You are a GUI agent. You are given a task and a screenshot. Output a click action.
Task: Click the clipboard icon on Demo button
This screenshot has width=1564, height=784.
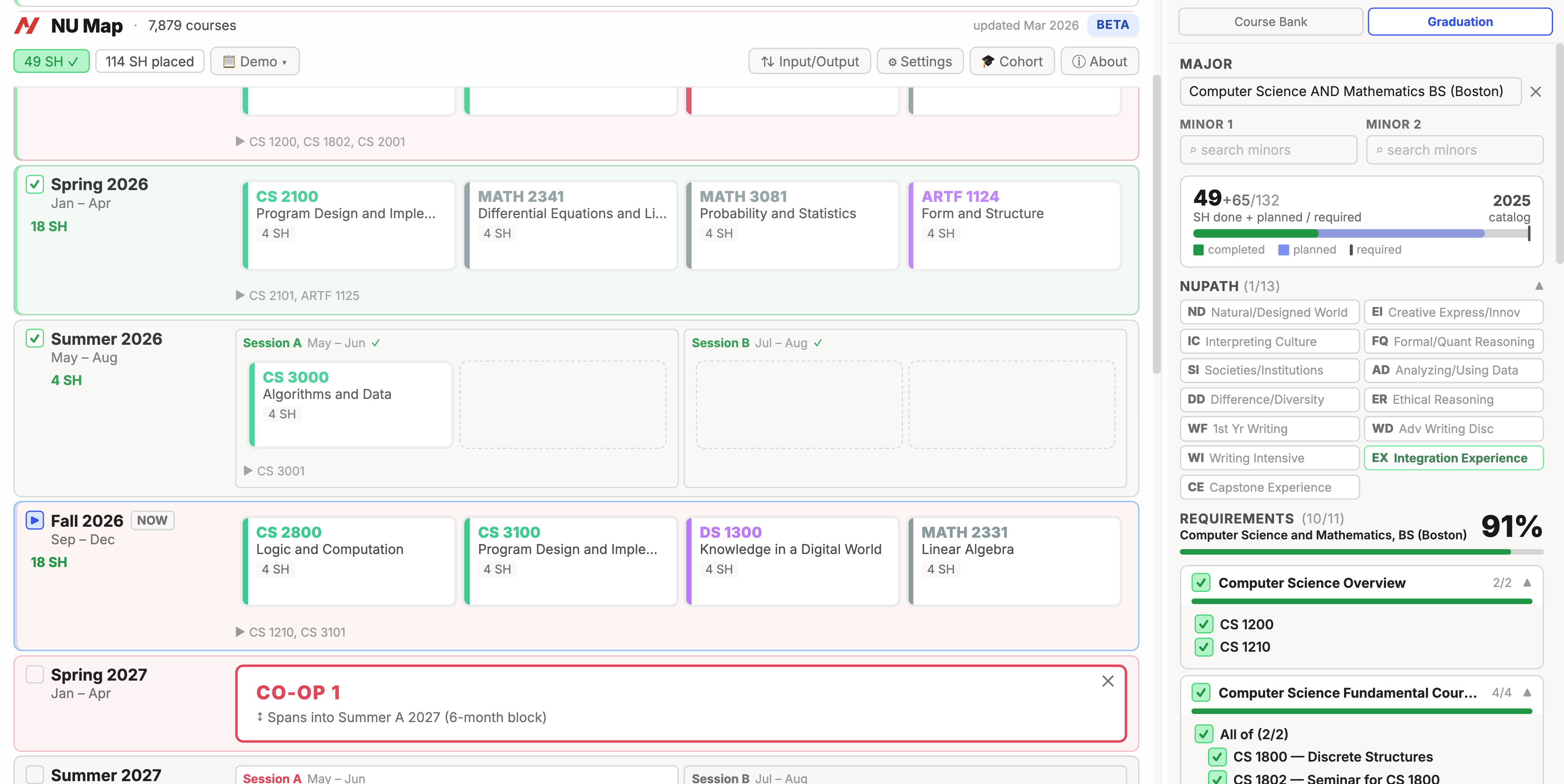click(228, 62)
